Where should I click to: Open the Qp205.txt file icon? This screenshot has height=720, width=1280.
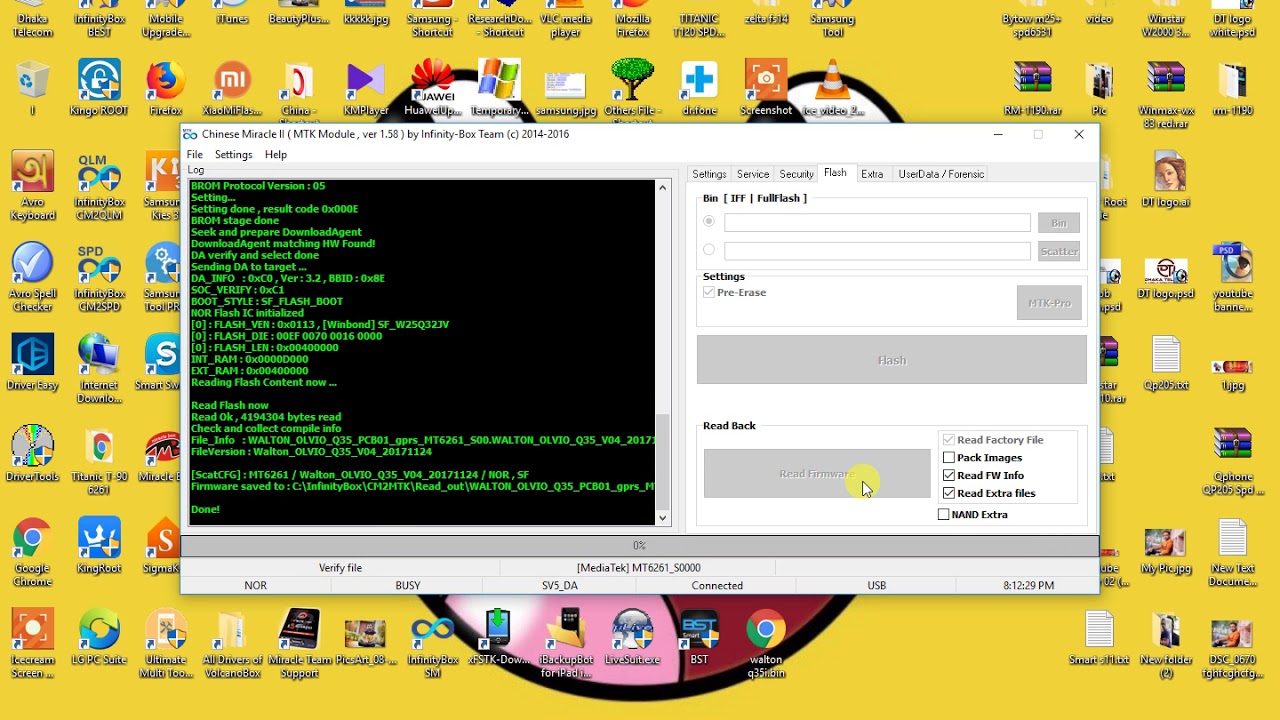[1166, 362]
